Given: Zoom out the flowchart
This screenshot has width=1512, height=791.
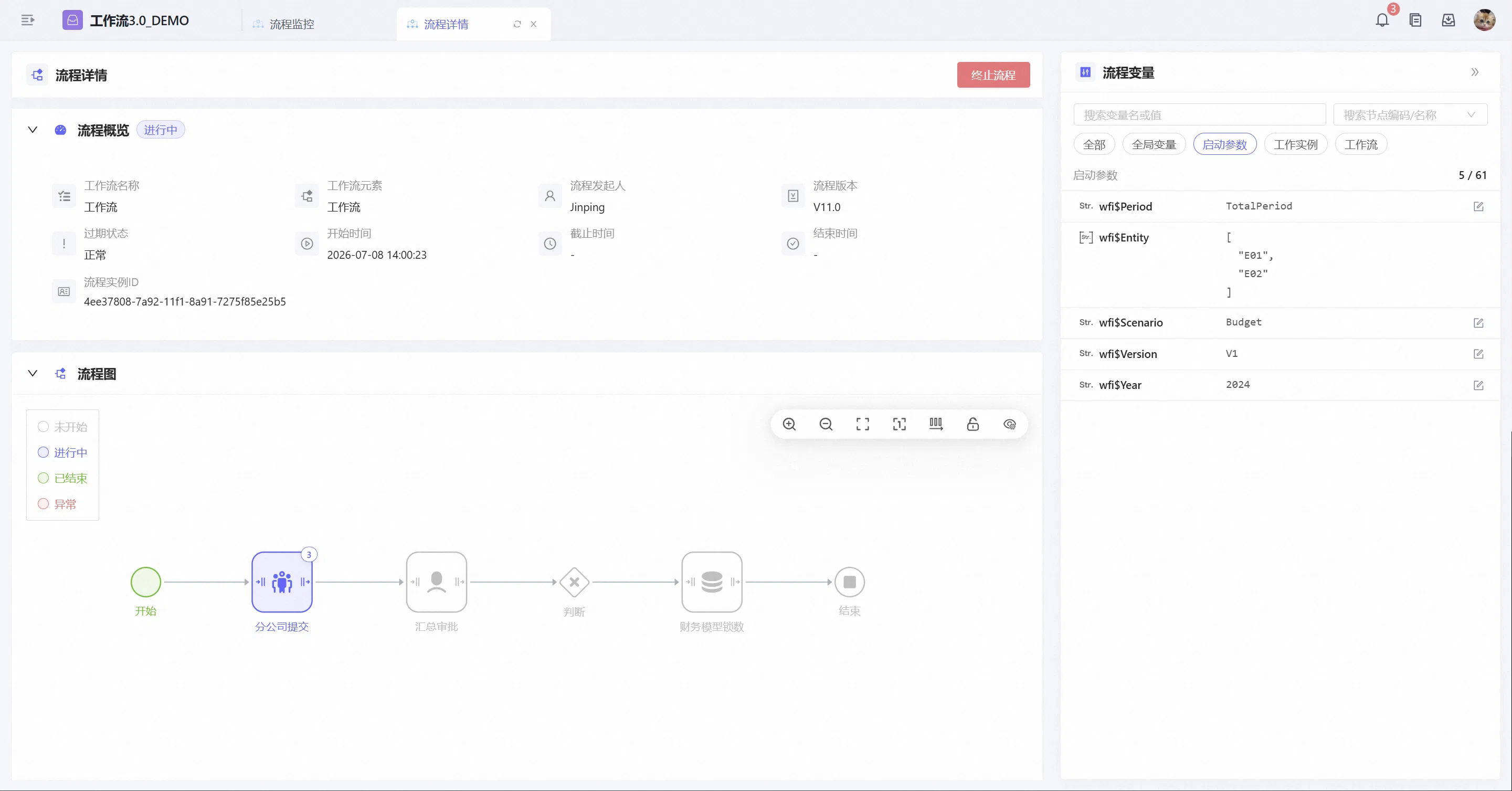Looking at the screenshot, I should click(826, 424).
